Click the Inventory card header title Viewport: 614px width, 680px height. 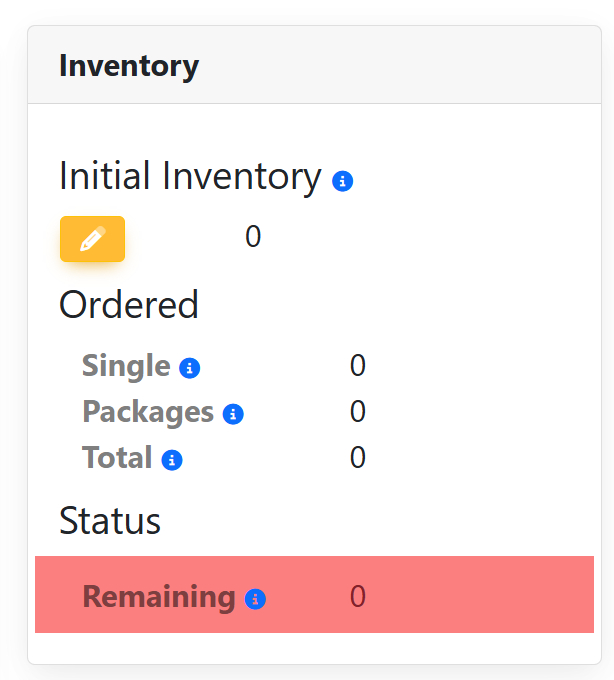[x=129, y=66]
